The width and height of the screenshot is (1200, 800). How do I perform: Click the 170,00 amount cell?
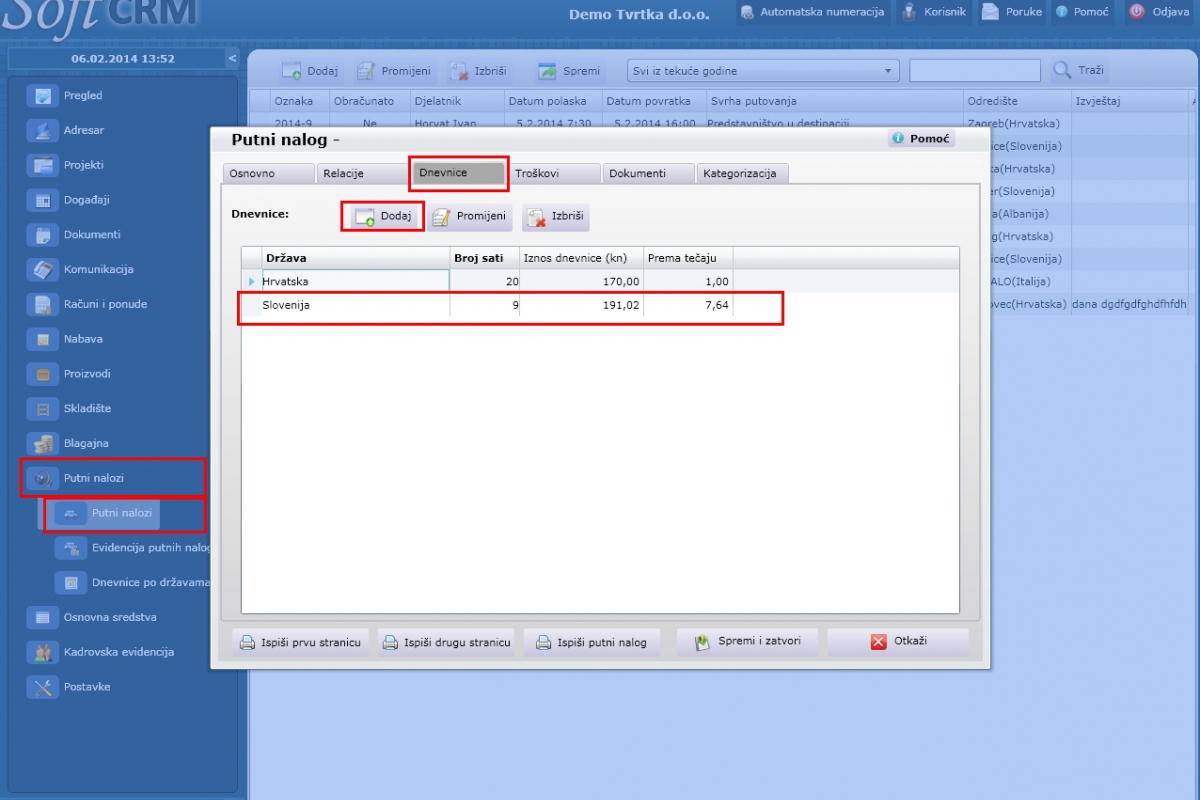click(581, 282)
